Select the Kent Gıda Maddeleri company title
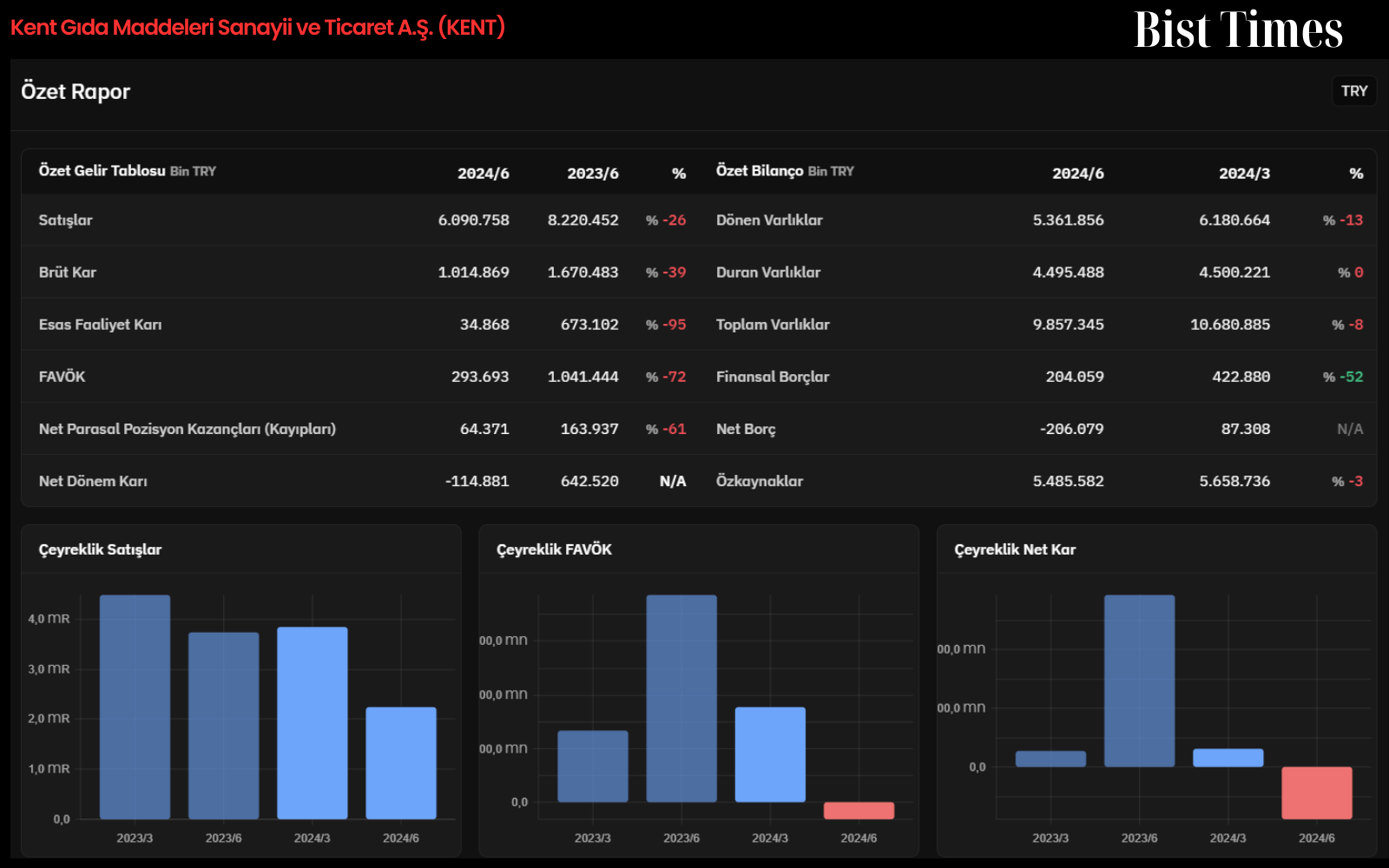This screenshot has height=868, width=1389. point(258,28)
